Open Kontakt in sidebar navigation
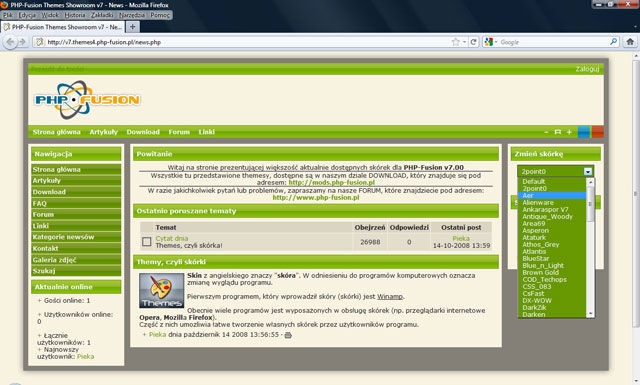Image resolution: width=640 pixels, height=385 pixels. pos(76,248)
